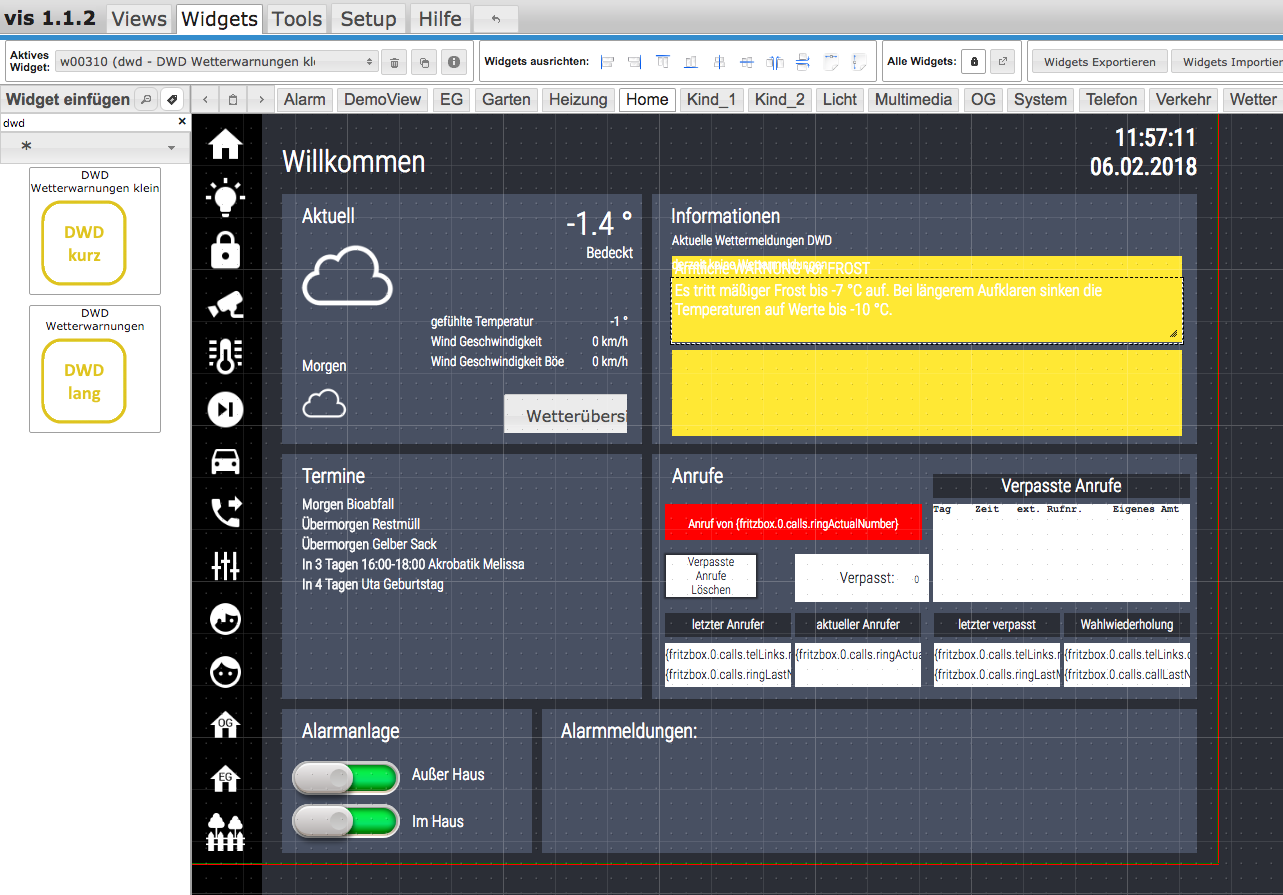Expand the widget set filter dropdown
This screenshot has height=895, width=1283.
pos(94,147)
